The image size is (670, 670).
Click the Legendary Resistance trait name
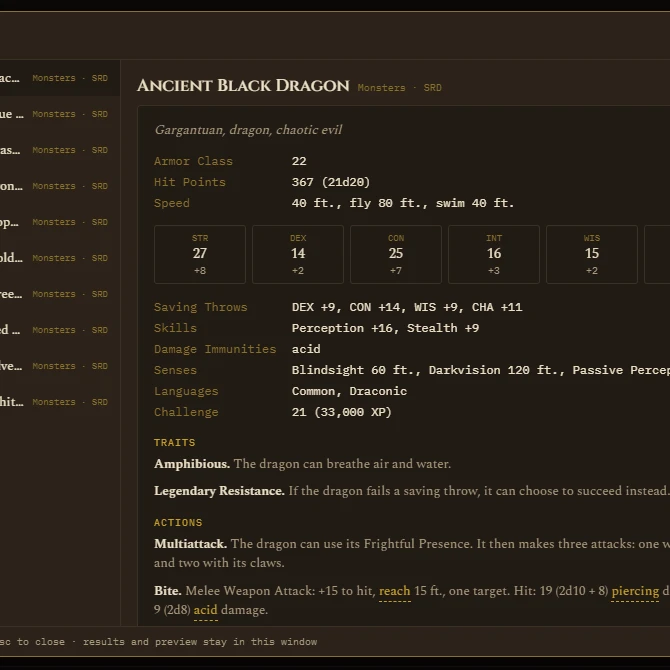(x=219, y=491)
